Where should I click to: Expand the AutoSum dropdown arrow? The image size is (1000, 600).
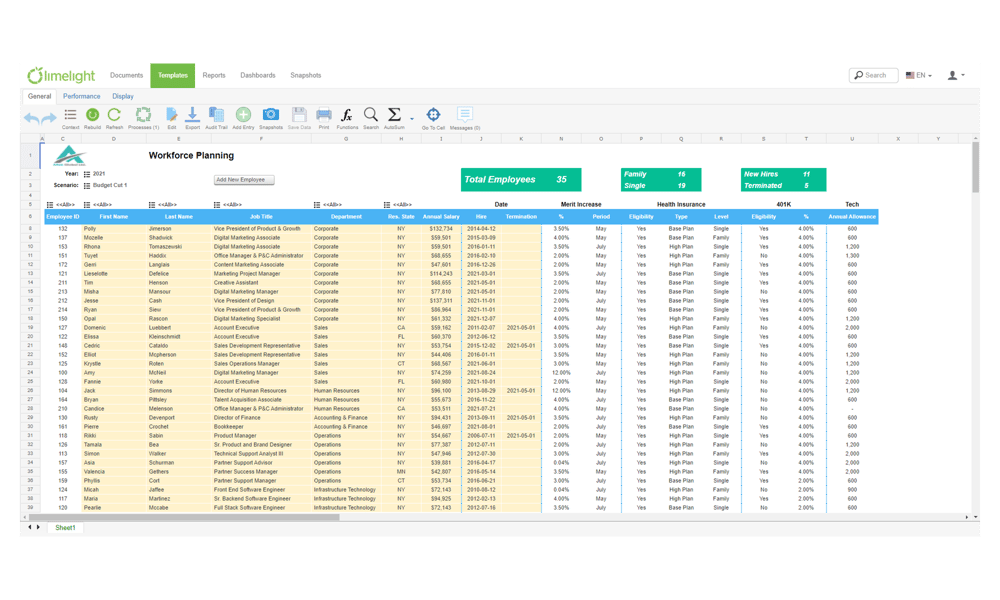tap(411, 119)
